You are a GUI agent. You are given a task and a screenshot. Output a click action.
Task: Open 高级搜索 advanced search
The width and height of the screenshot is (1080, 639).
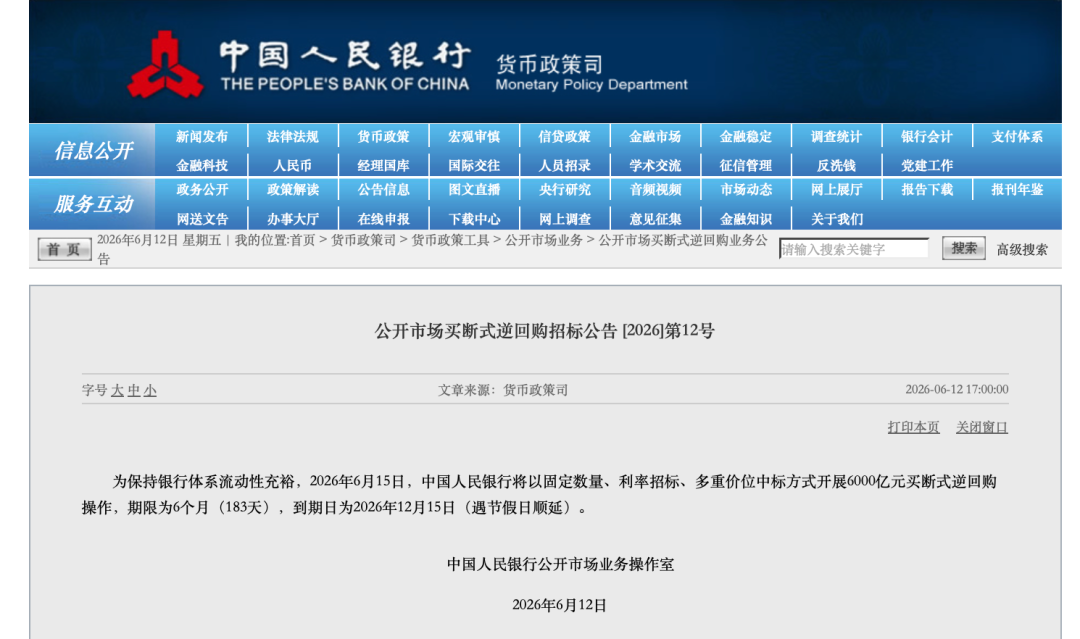pyautogui.click(x=1021, y=250)
